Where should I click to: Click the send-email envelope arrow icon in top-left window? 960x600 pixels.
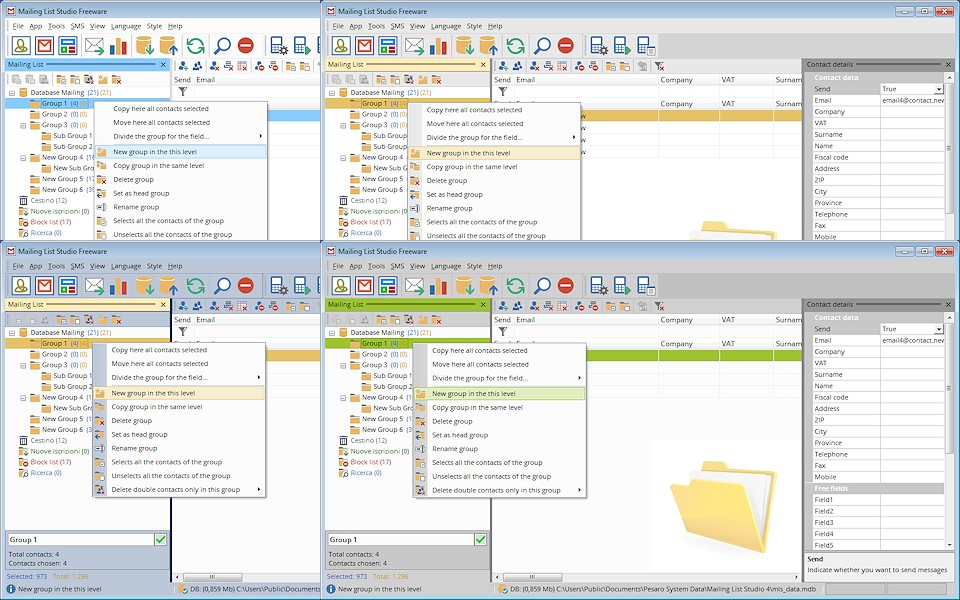point(94,46)
